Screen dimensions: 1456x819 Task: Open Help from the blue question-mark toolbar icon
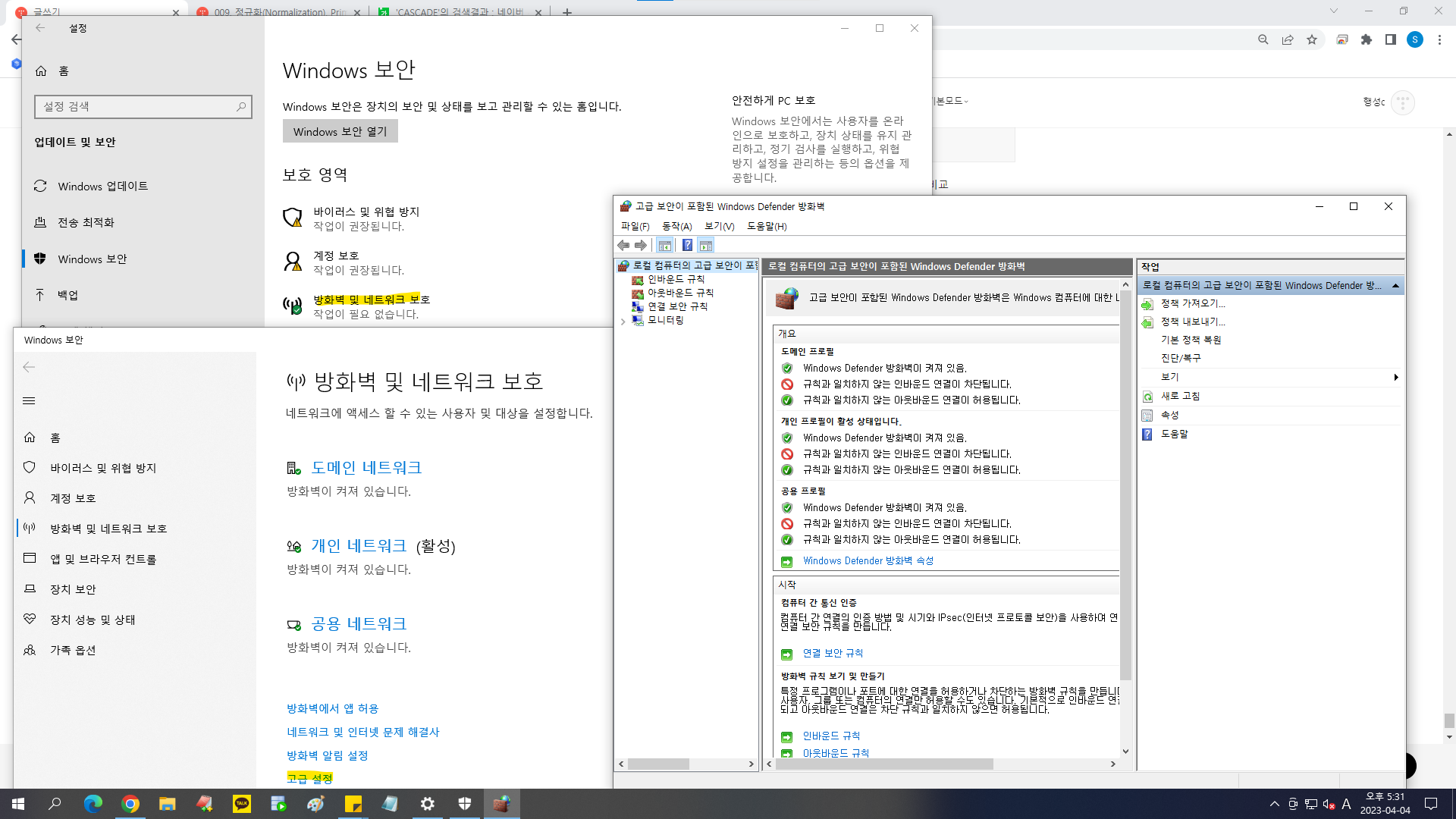(x=687, y=245)
